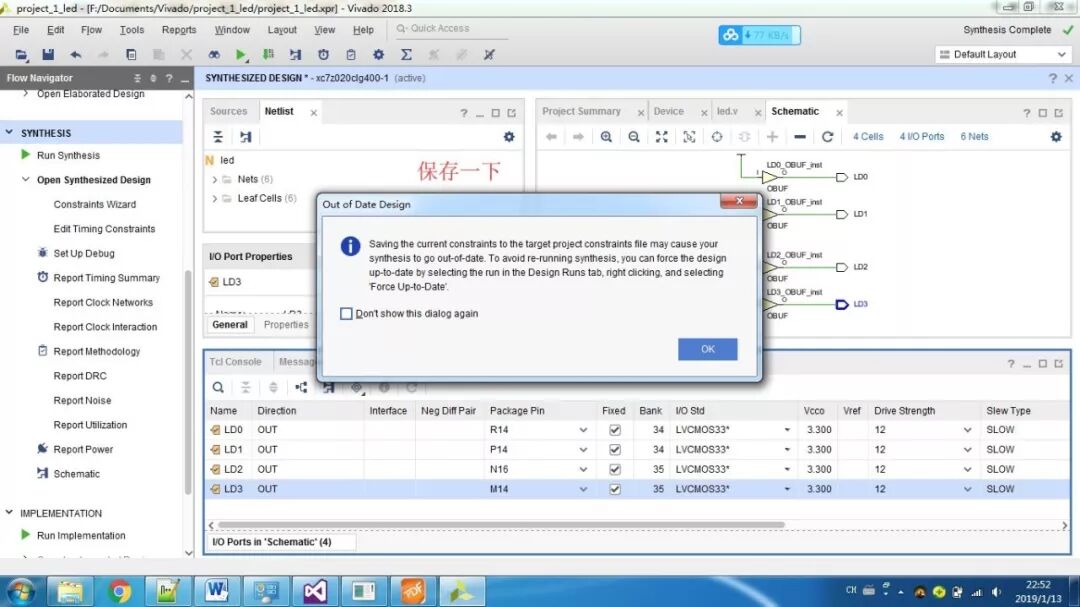The image size is (1080, 607).
Task: Open Settings gear in main toolbar
Action: (378, 54)
